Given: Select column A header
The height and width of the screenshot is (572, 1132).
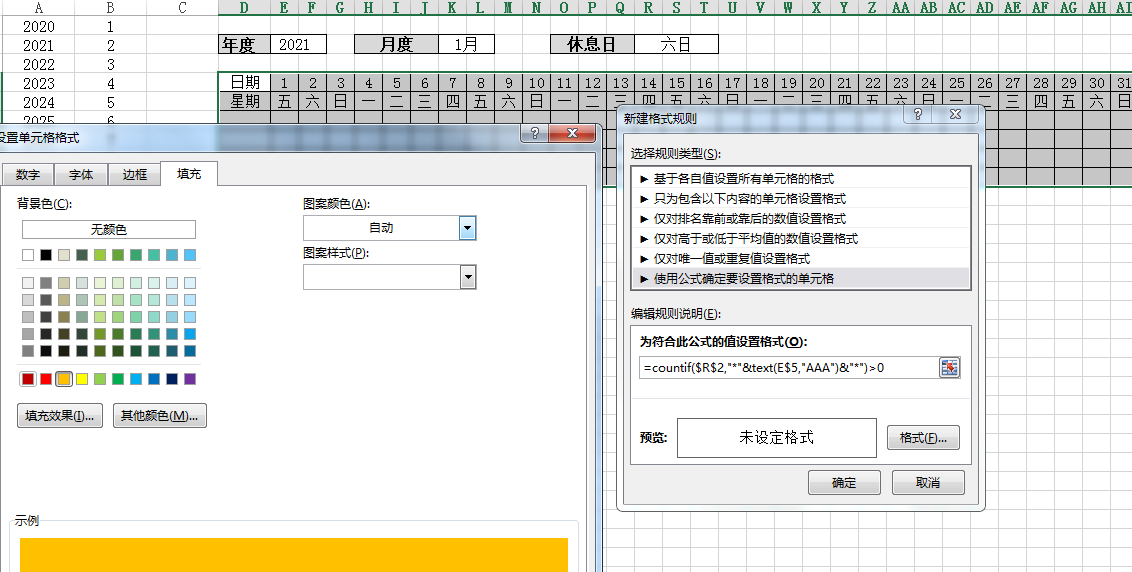Looking at the screenshot, I should coord(38,8).
